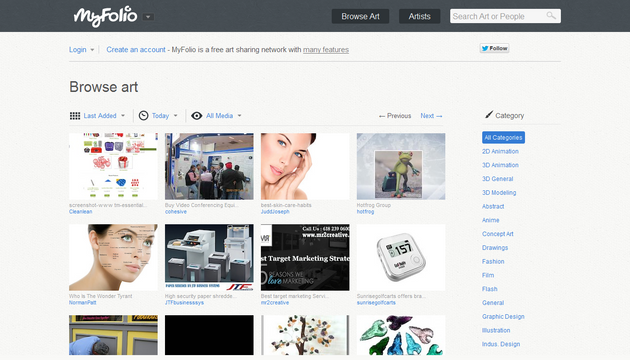This screenshot has height=360, width=630.
Task: Open the many features link
Action: (x=326, y=50)
